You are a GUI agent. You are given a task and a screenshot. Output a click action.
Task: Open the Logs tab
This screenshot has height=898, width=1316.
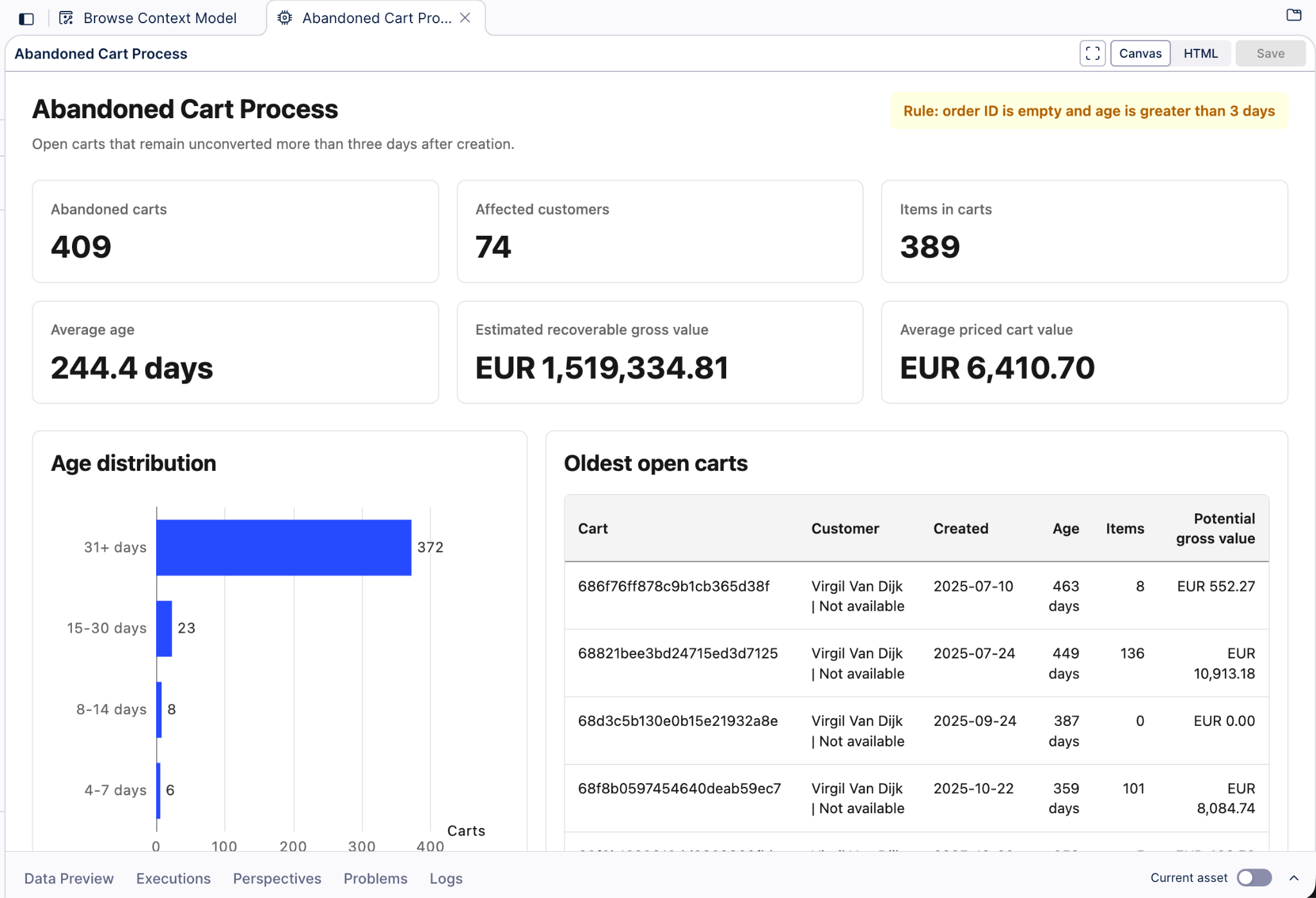[x=446, y=878]
